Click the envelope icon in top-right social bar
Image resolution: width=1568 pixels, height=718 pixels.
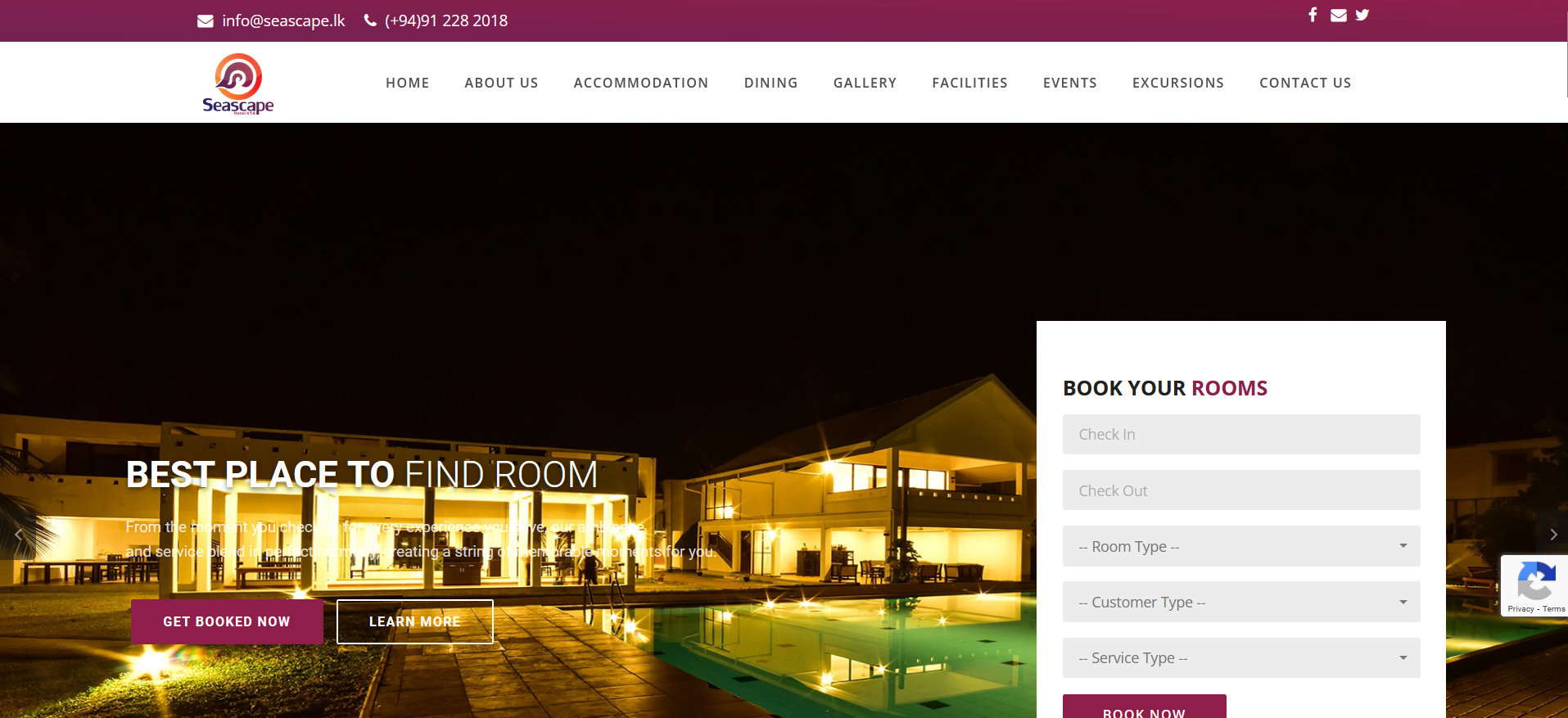pos(1339,15)
